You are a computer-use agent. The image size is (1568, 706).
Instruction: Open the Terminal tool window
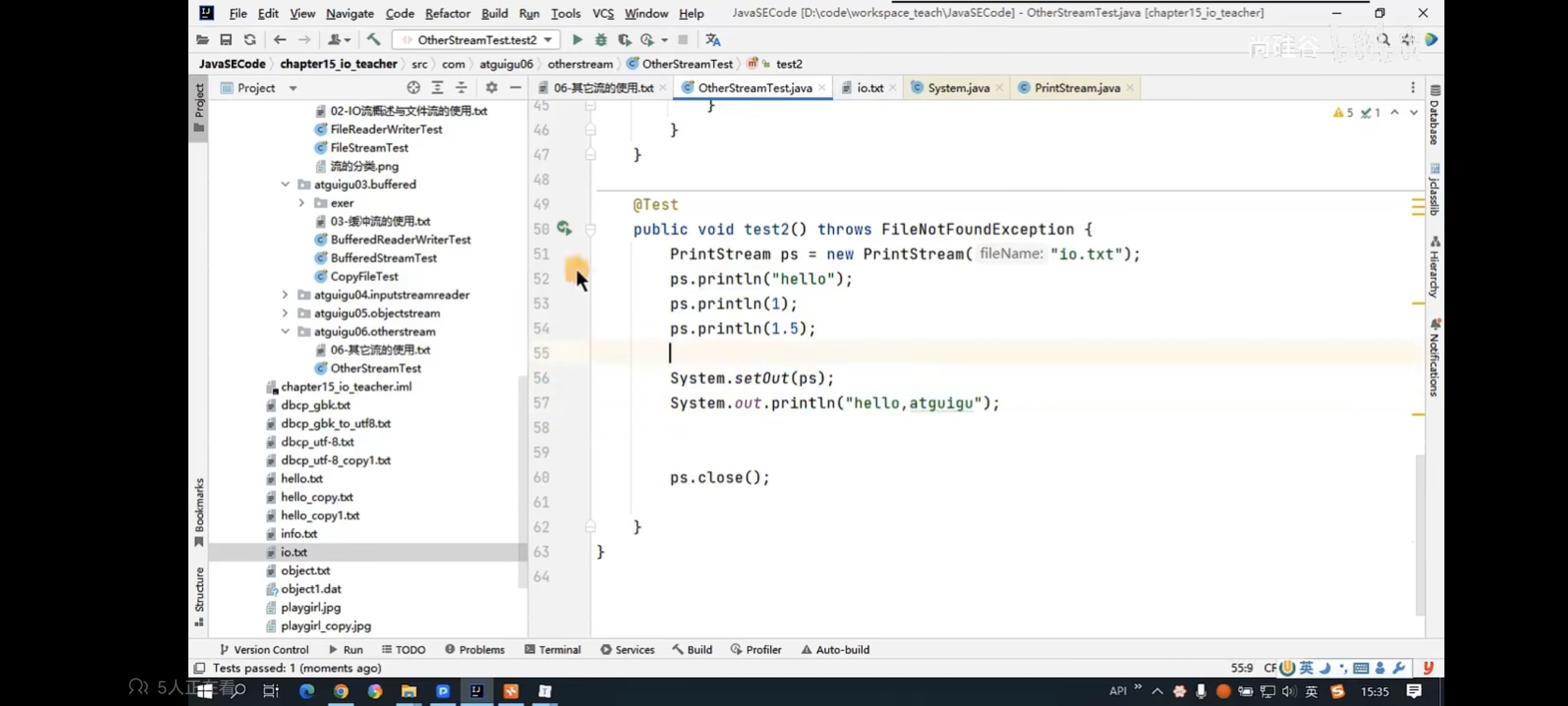(552, 650)
